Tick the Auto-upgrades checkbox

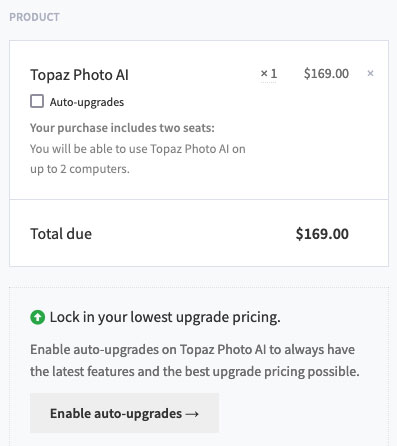point(37,101)
